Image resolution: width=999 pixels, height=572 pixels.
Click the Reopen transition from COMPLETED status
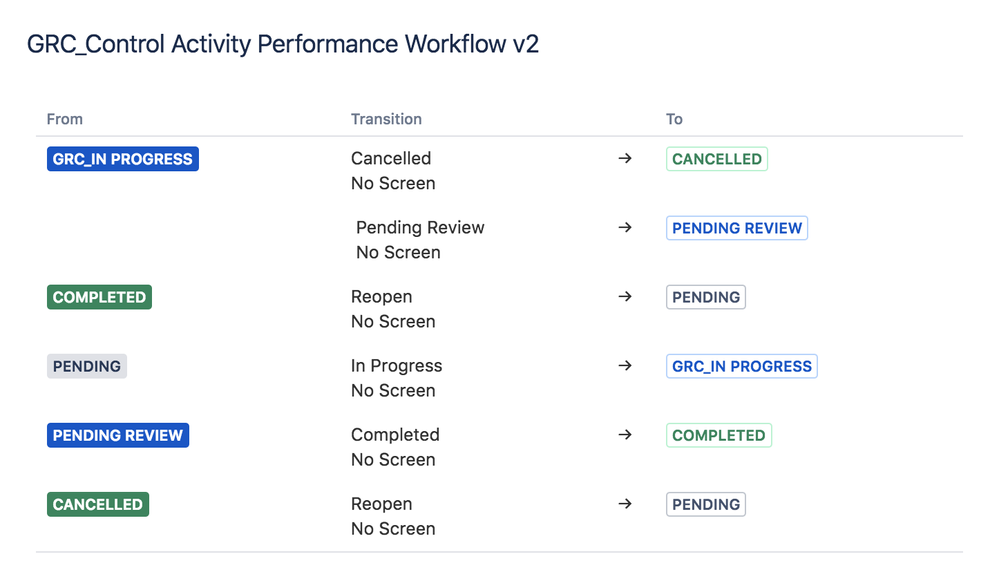pos(381,297)
